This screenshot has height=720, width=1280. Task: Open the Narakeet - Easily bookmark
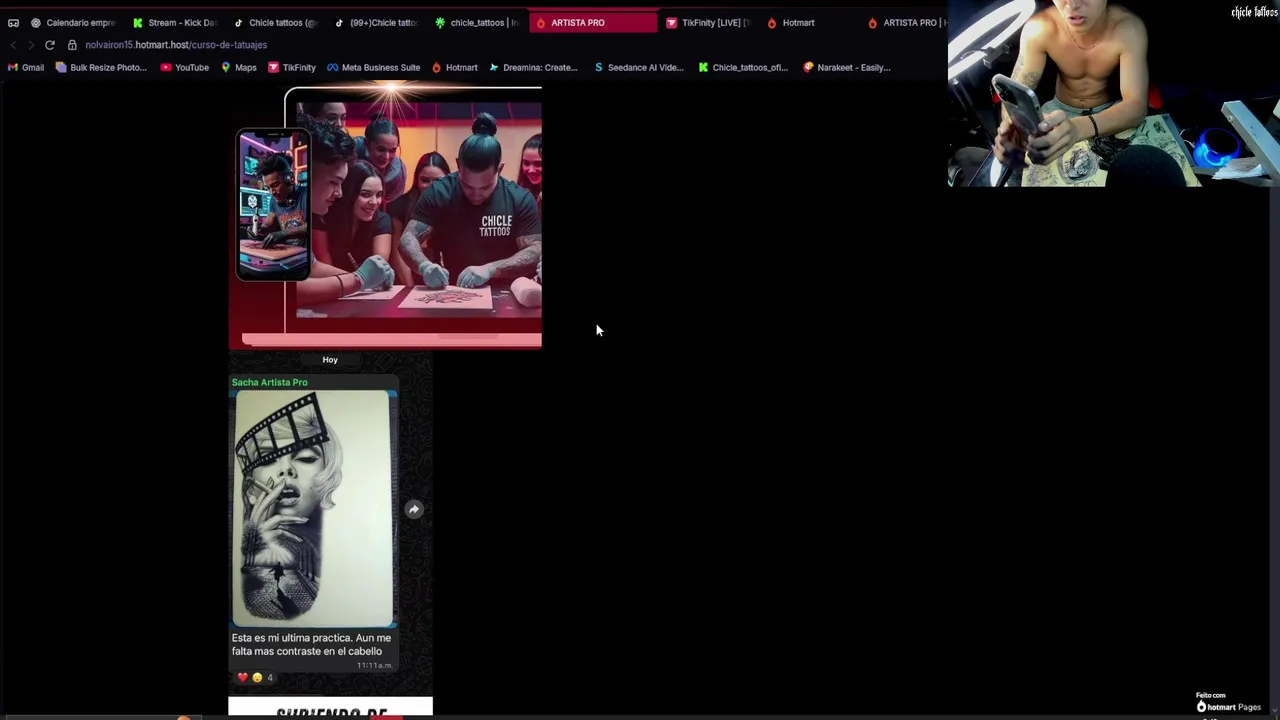[846, 67]
